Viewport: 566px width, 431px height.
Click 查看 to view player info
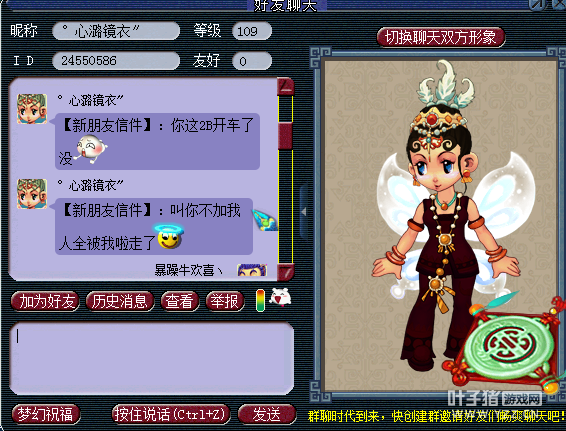[180, 301]
